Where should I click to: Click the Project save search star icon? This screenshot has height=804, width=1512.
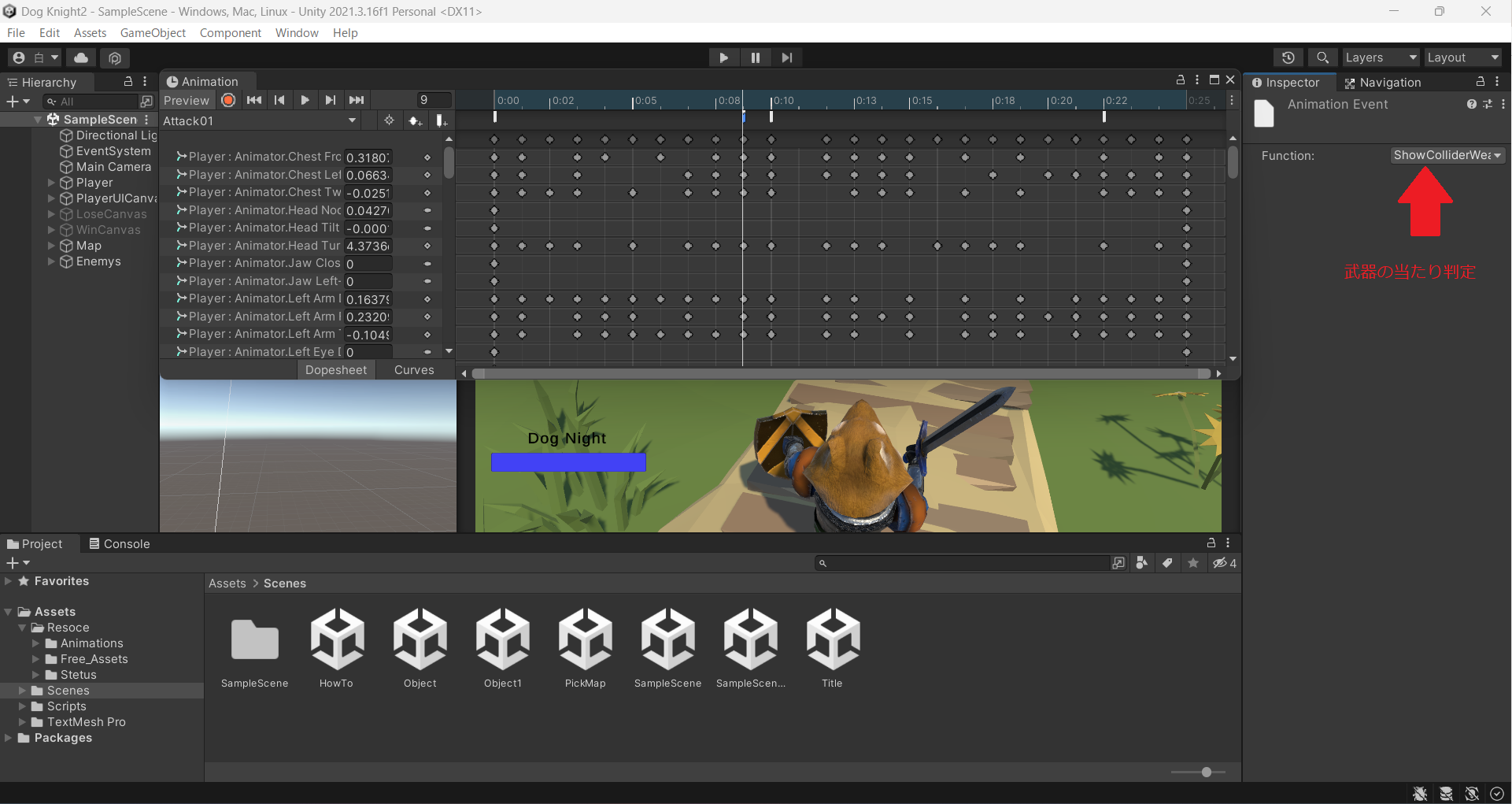click(1193, 563)
